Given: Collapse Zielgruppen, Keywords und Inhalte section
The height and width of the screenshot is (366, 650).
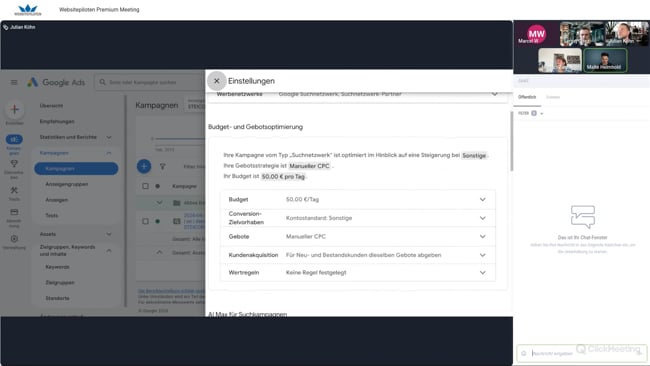Looking at the screenshot, I should pyautogui.click(x=109, y=250).
